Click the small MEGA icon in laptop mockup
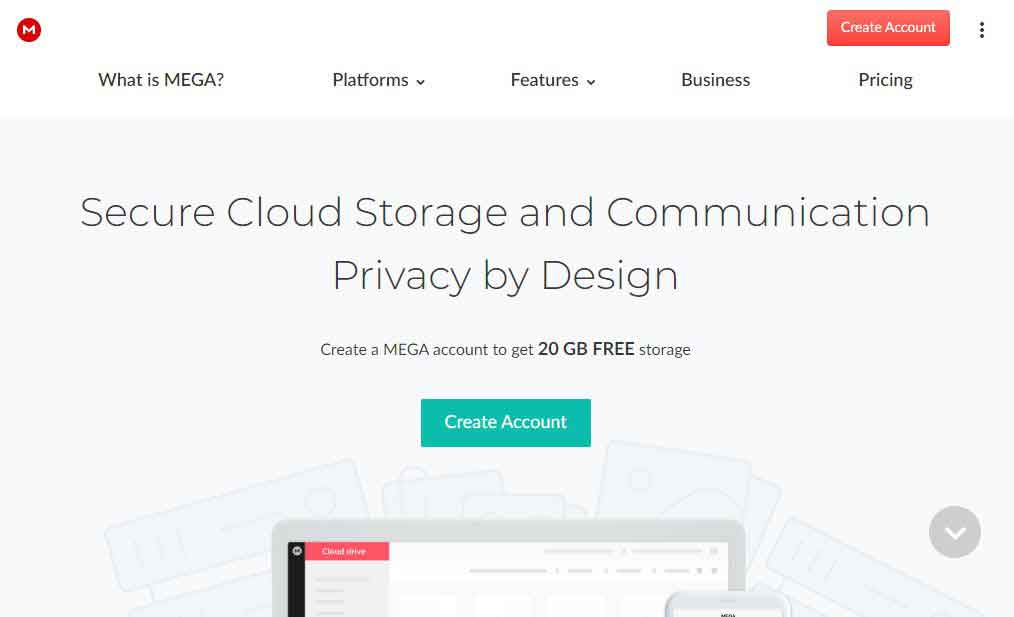 (x=297, y=551)
